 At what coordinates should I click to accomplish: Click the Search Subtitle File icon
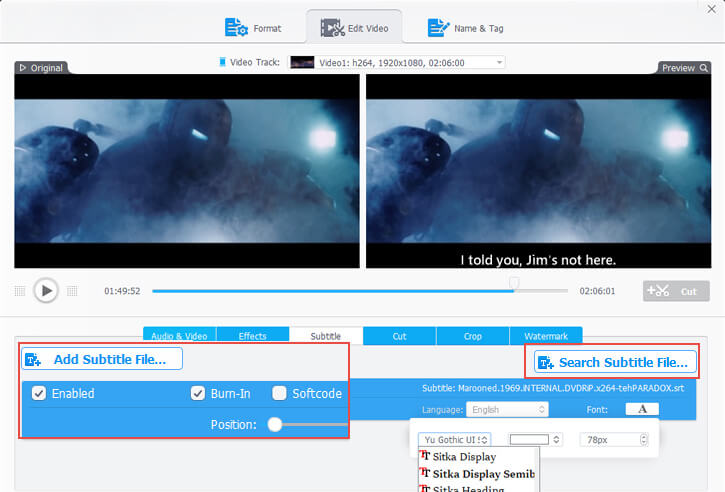(x=546, y=363)
